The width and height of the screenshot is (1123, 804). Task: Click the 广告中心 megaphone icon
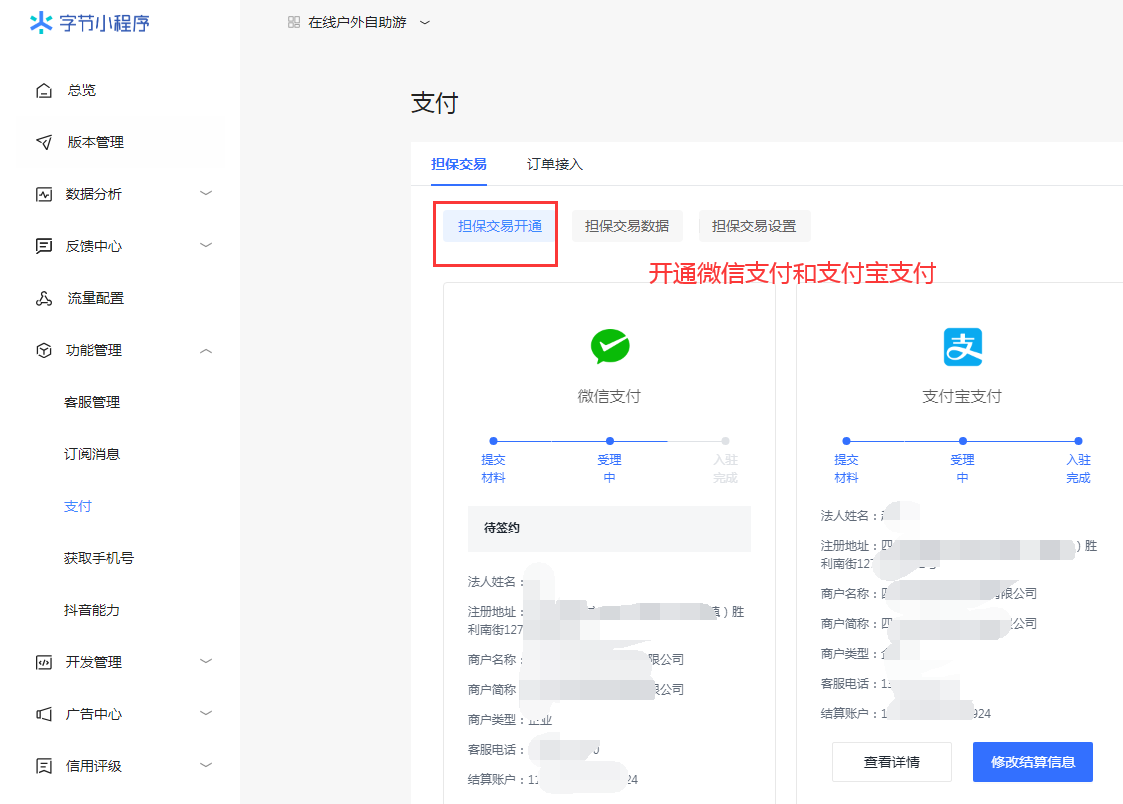[x=44, y=714]
